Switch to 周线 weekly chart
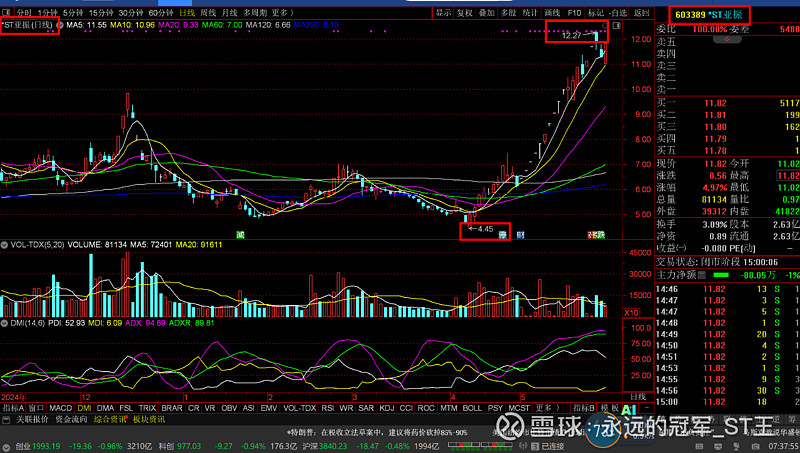This screenshot has width=800, height=453. [208, 13]
